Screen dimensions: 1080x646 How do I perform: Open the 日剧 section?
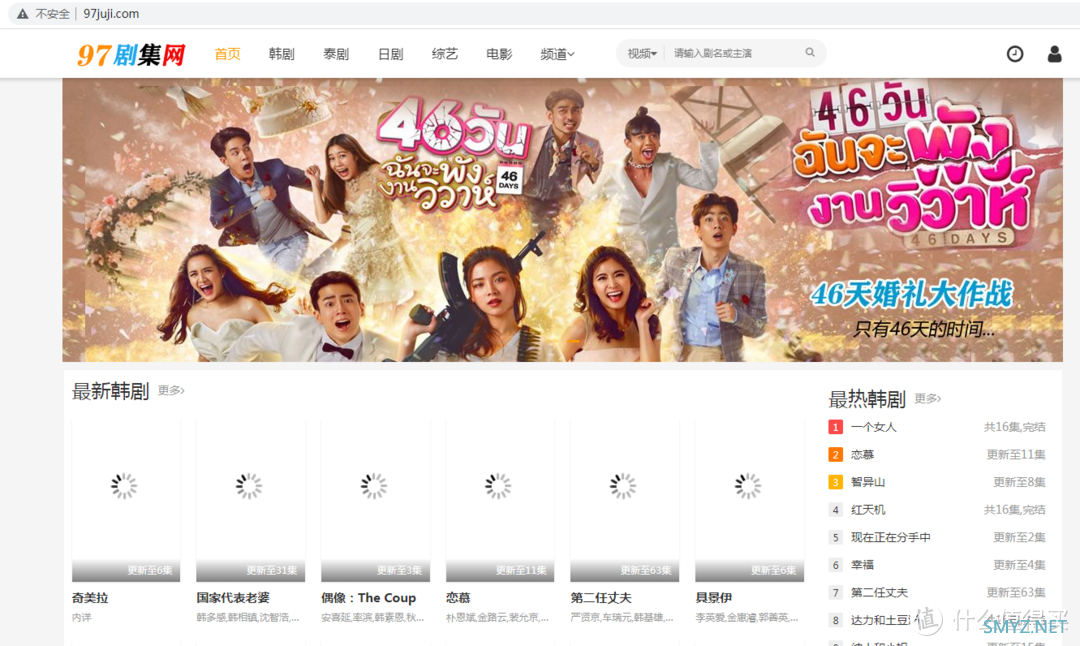[391, 54]
